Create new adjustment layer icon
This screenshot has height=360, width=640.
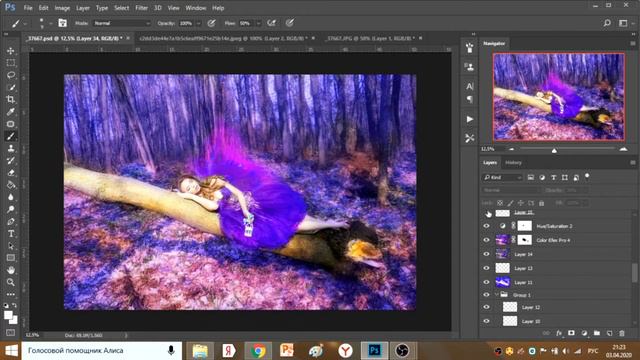coord(584,333)
